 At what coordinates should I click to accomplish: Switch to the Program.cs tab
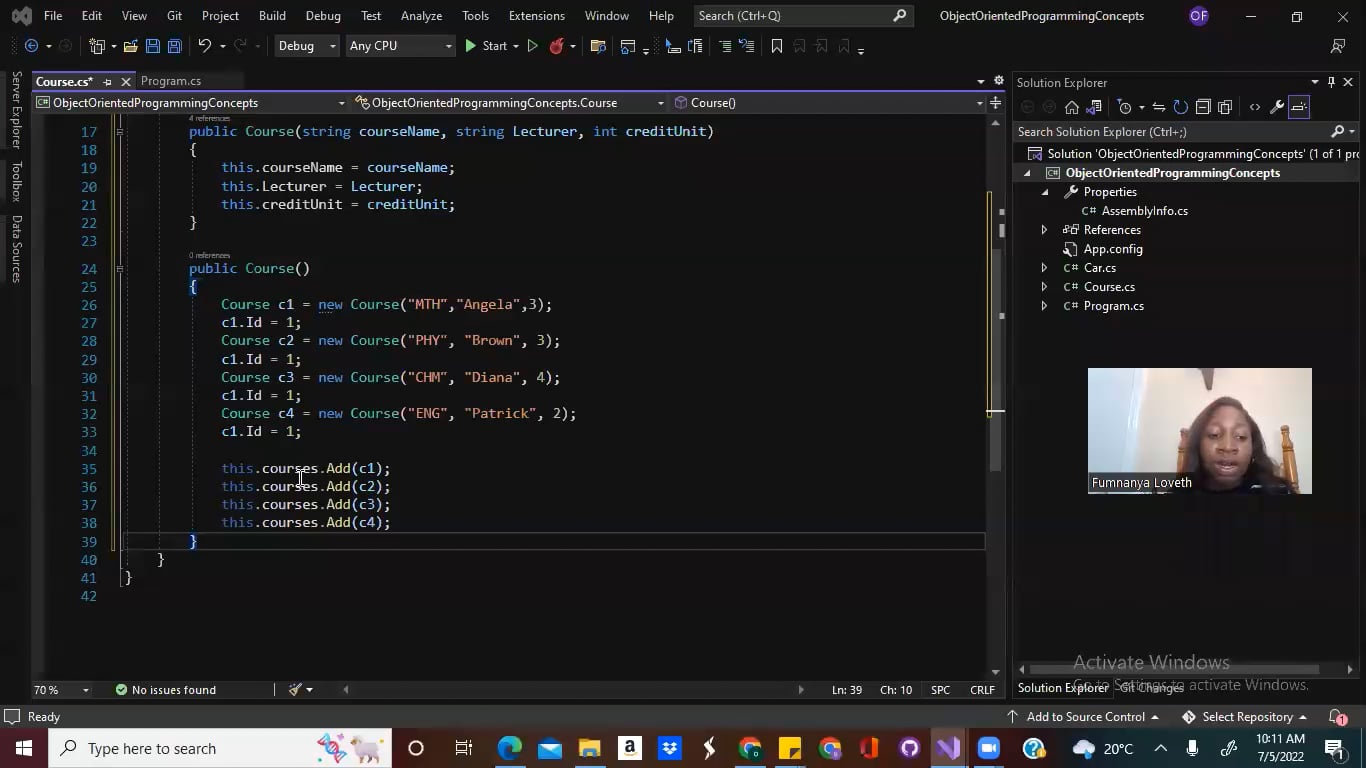[x=171, y=81]
